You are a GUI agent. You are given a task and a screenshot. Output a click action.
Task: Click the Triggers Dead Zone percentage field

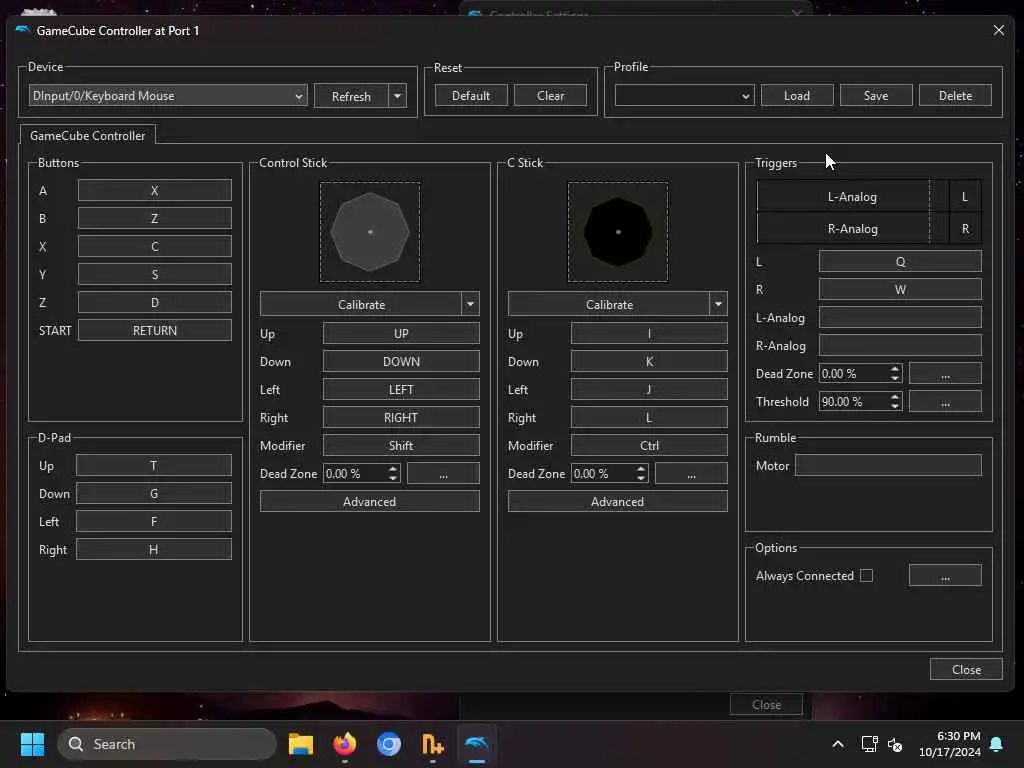[854, 374]
